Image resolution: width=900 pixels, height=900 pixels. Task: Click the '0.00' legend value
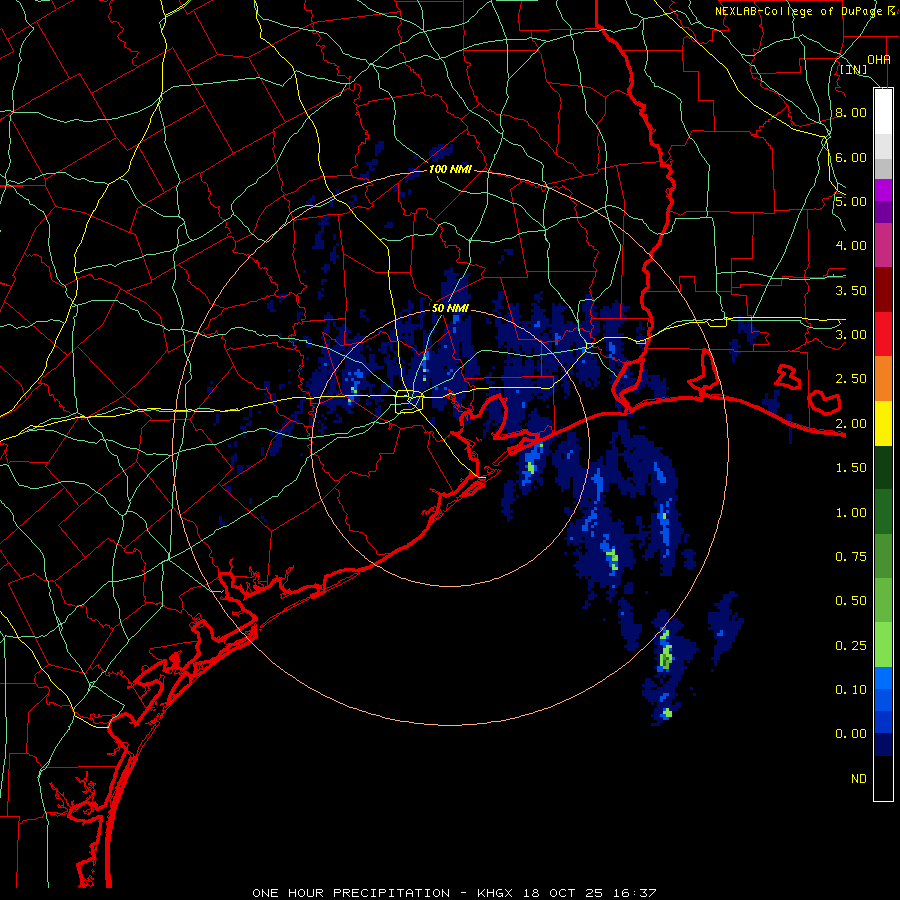851,734
